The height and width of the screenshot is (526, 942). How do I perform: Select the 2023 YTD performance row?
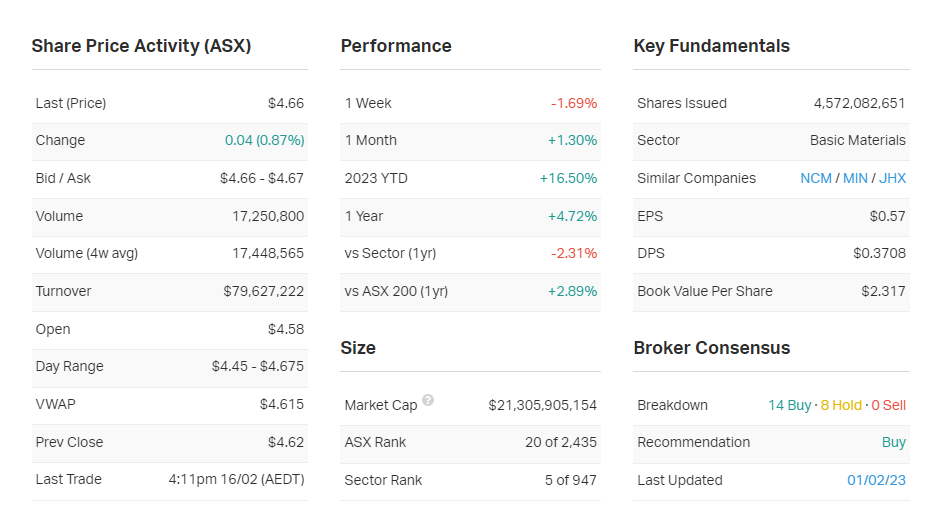coord(470,178)
